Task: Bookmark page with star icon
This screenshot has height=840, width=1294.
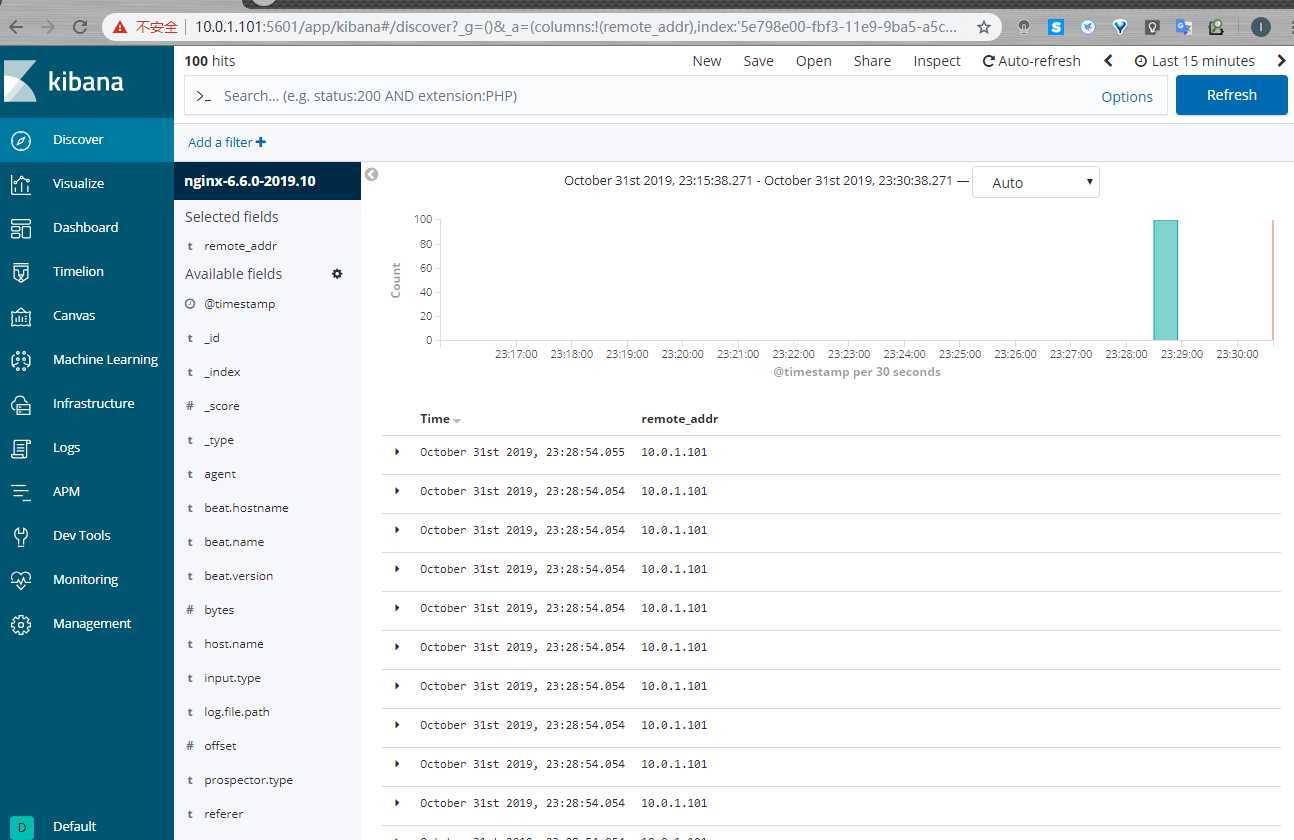Action: click(984, 27)
